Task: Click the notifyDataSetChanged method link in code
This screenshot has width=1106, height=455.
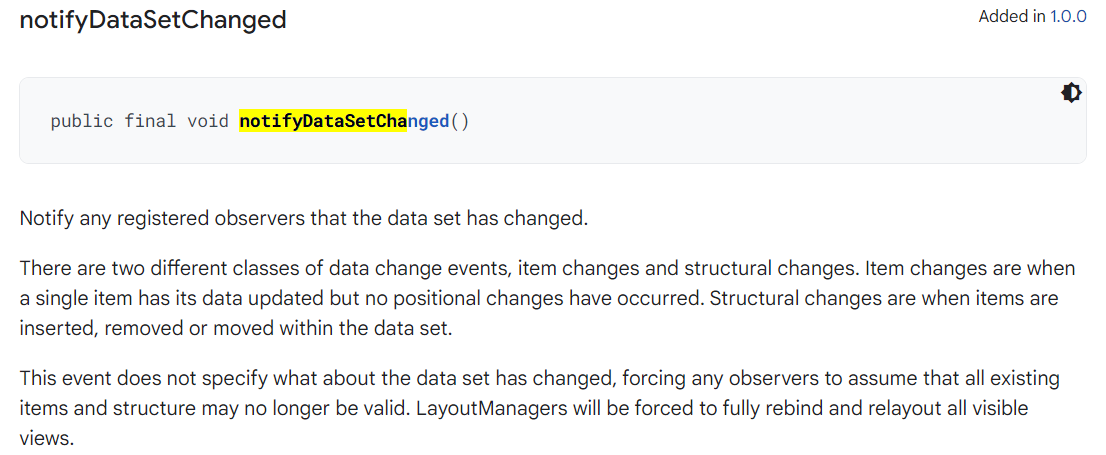Action: coord(344,122)
